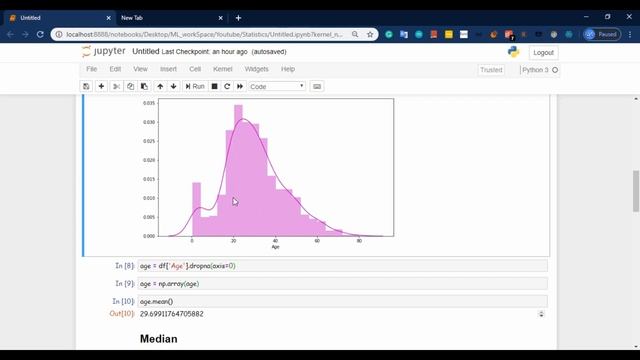
Task: Click the yellow extension icon
Action: tap(449, 35)
